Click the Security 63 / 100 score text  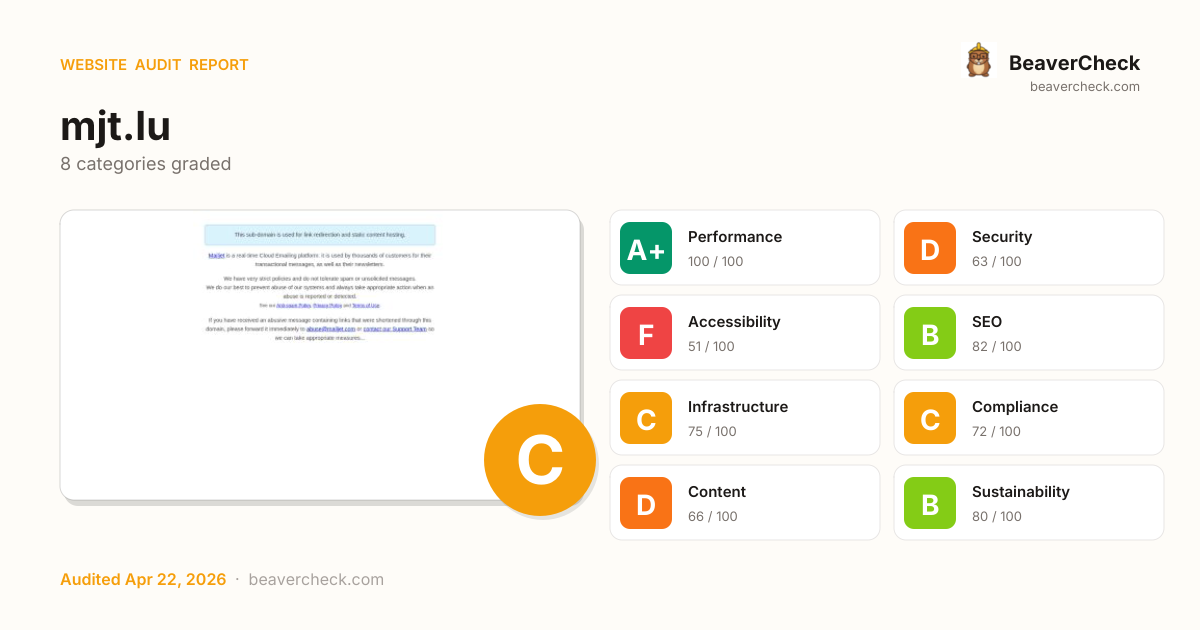click(996, 262)
